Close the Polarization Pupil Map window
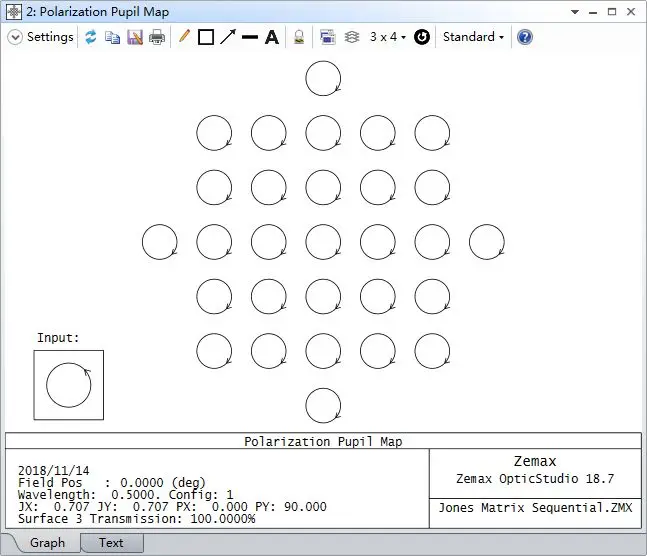The width and height of the screenshot is (647, 556). pyautogui.click(x=631, y=12)
